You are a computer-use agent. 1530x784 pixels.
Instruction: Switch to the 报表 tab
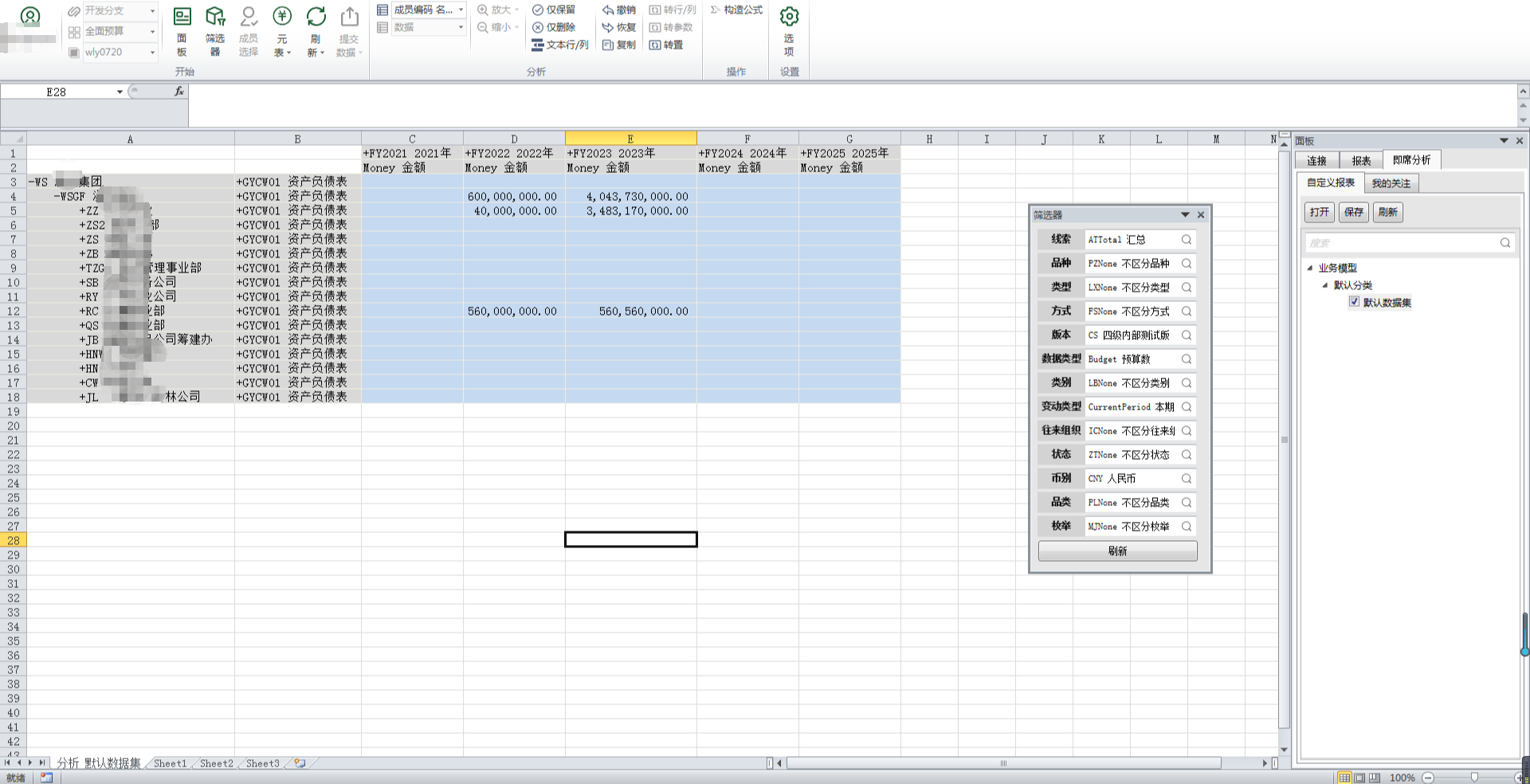1361,160
